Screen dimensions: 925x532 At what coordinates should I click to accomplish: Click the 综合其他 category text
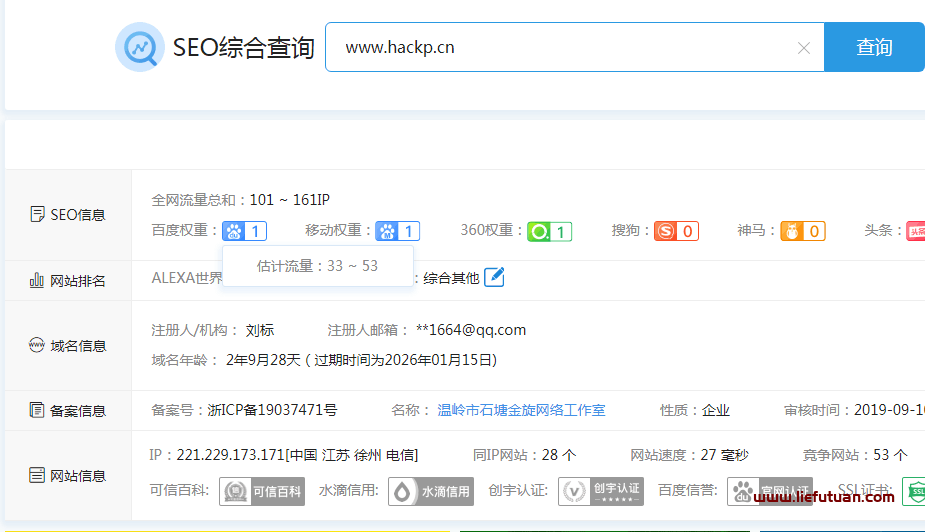[x=451, y=278]
